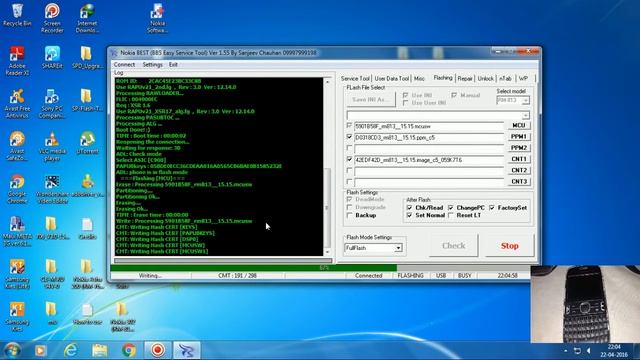Enable the CNT2 file row checkbox
The image size is (640, 360).
coord(349,170)
